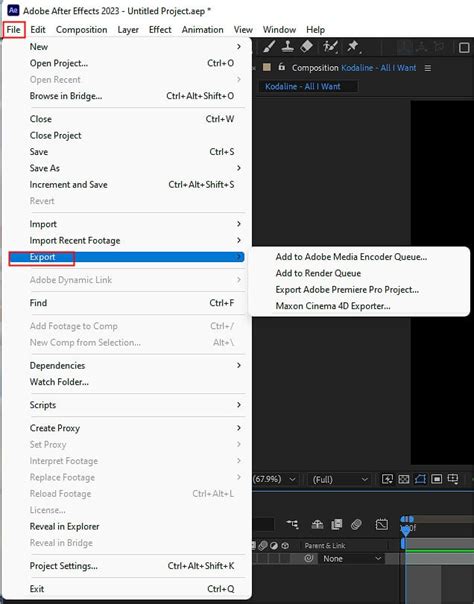This screenshot has width=474, height=604.
Task: Open the Composition menu in menu bar
Action: pos(82,30)
